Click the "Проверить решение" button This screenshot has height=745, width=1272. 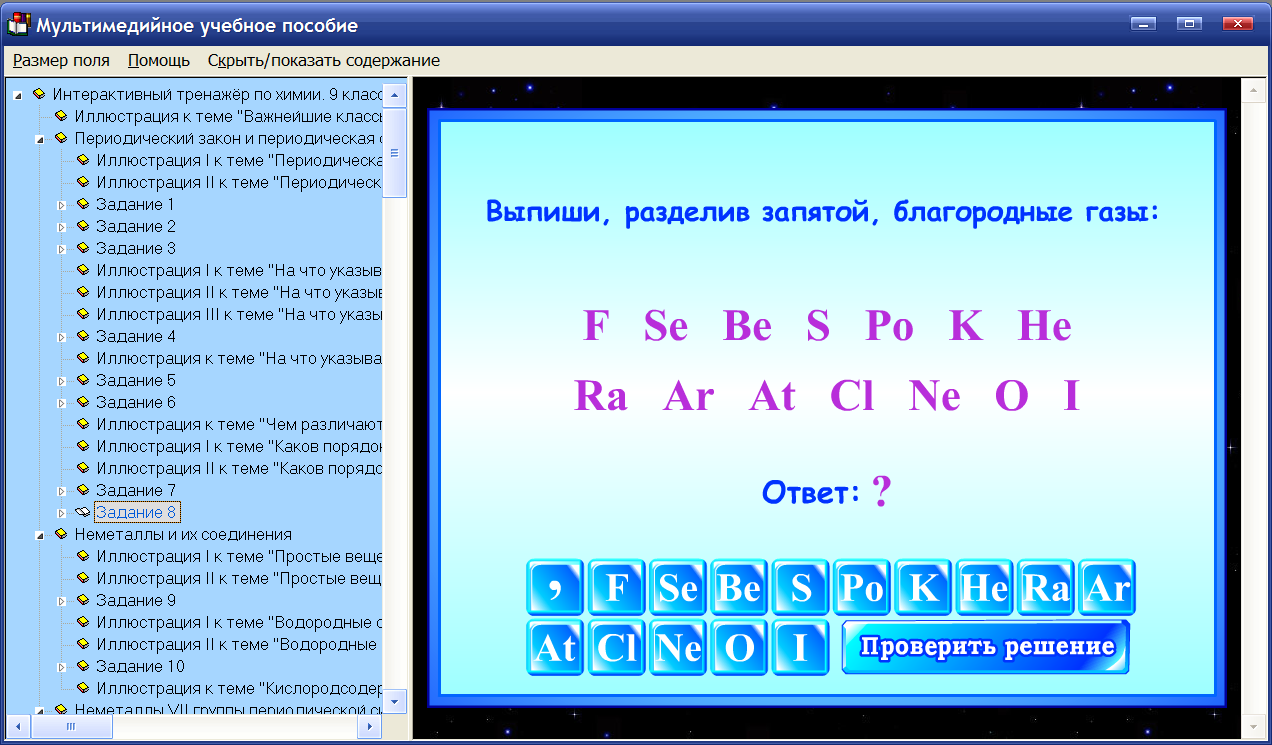click(985, 648)
